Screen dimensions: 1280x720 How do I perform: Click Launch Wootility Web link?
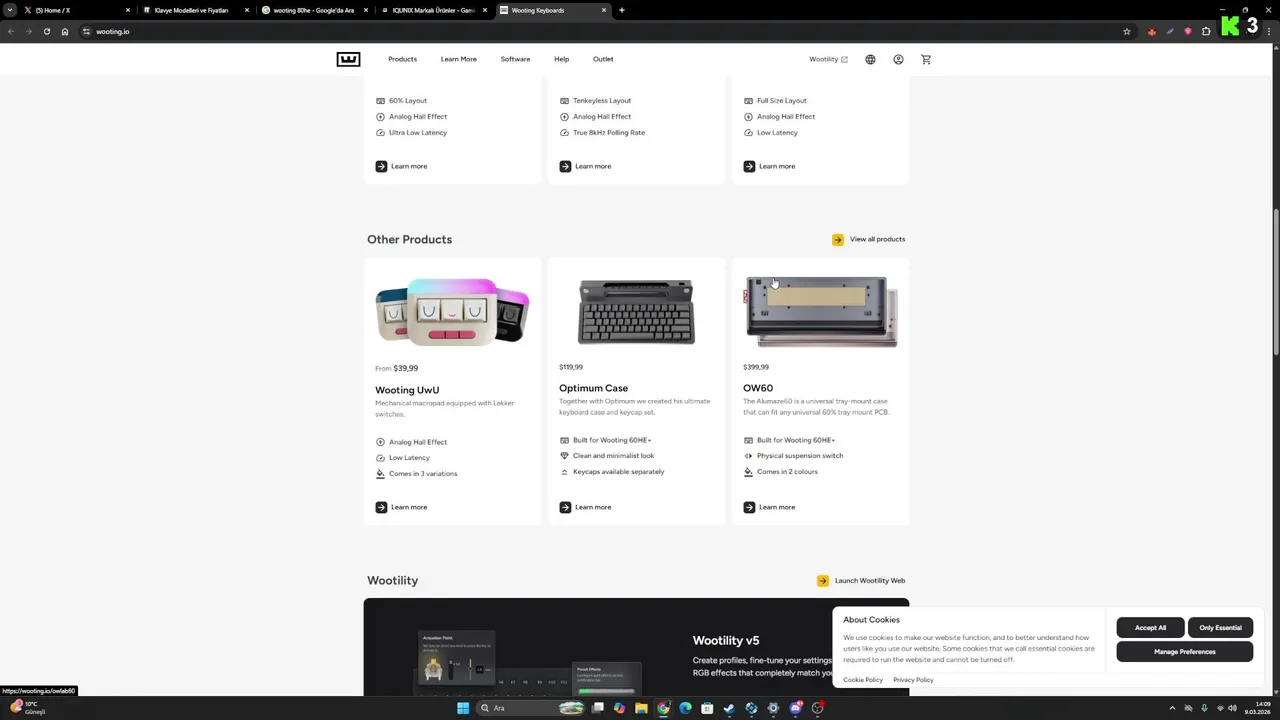pos(870,580)
